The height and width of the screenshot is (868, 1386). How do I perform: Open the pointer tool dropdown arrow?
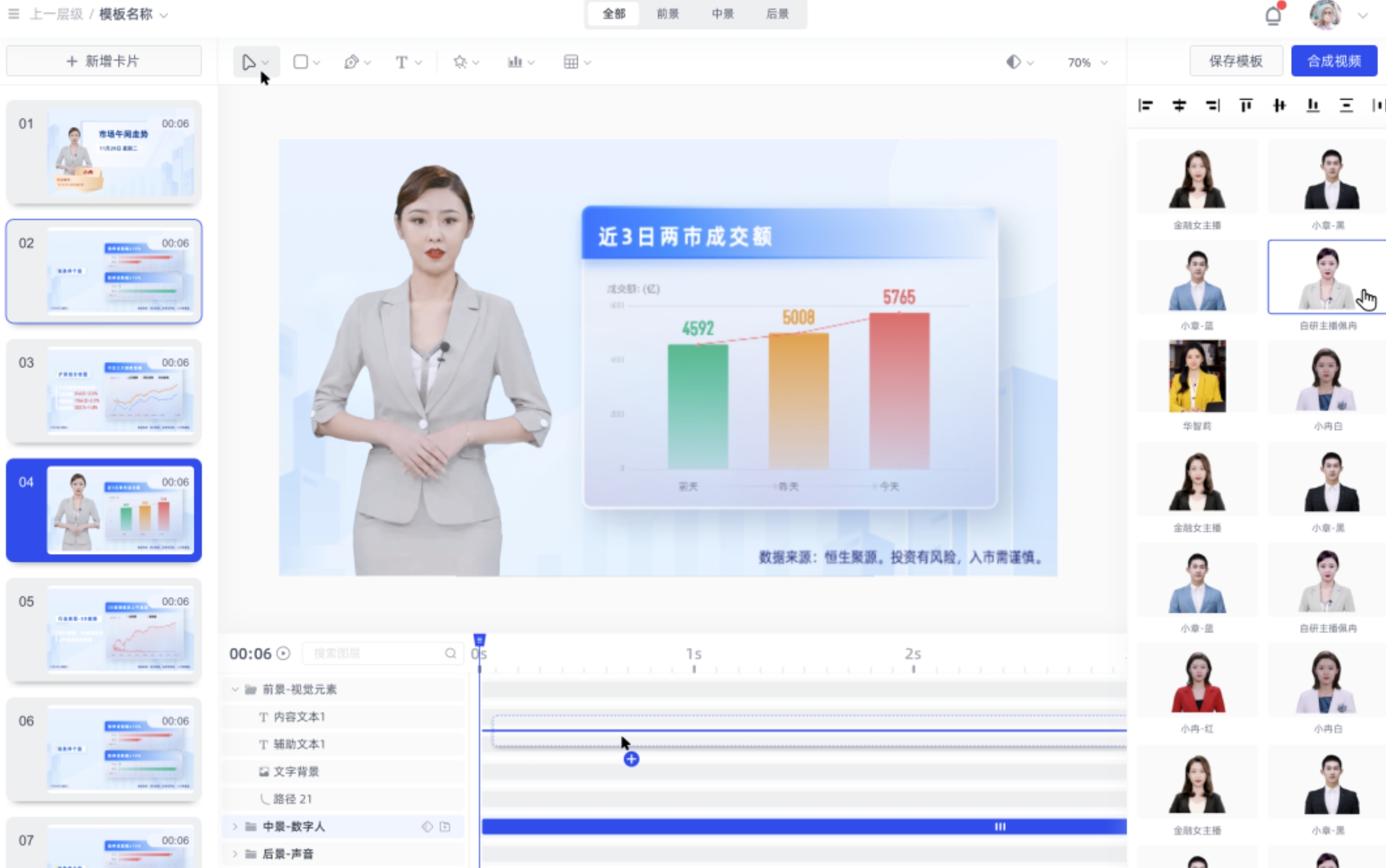click(x=266, y=63)
